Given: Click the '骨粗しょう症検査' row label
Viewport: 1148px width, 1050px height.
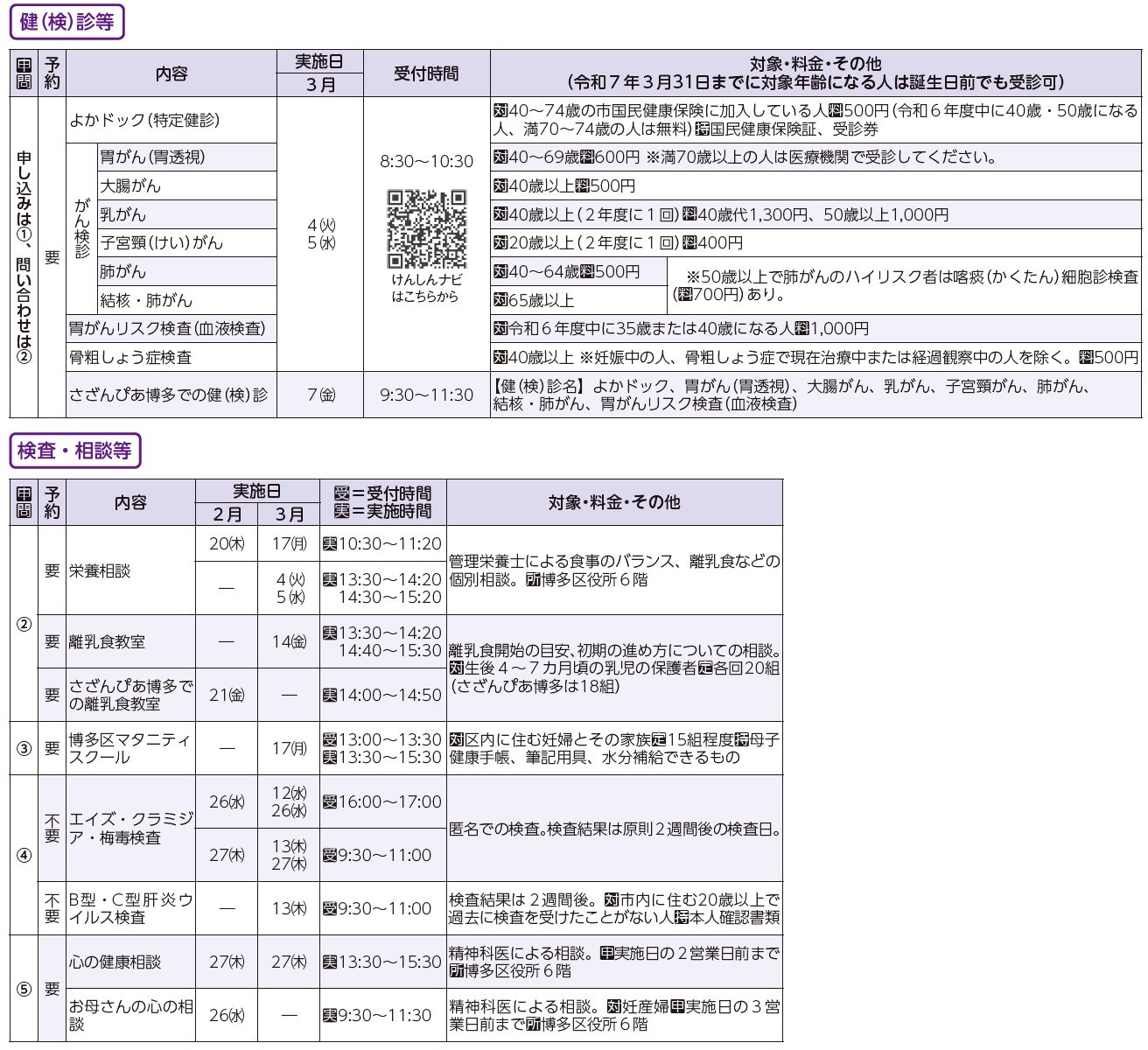Looking at the screenshot, I should tap(130, 357).
